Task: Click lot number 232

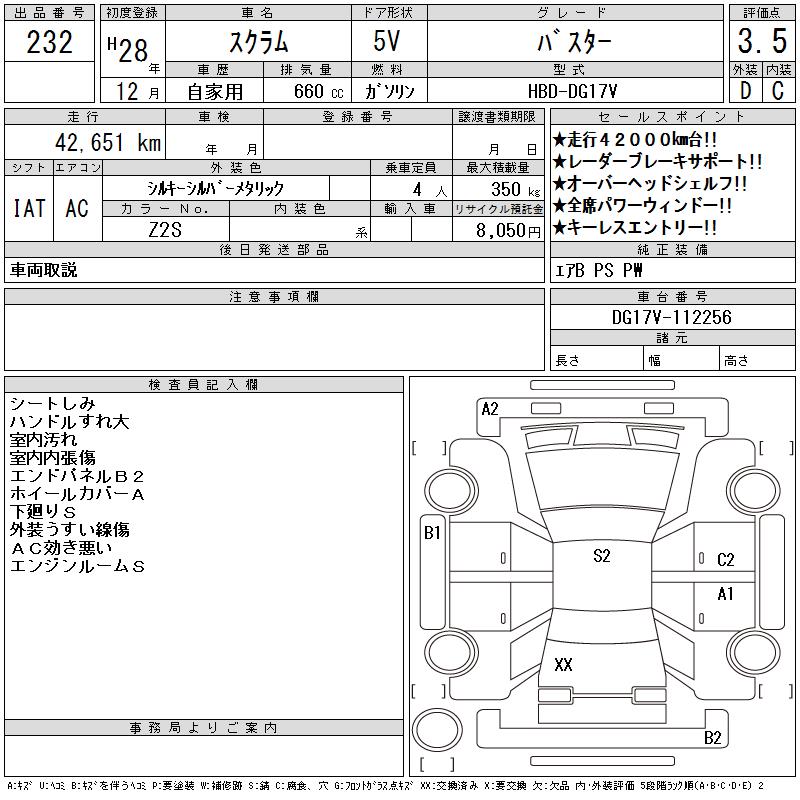Action: [49, 42]
